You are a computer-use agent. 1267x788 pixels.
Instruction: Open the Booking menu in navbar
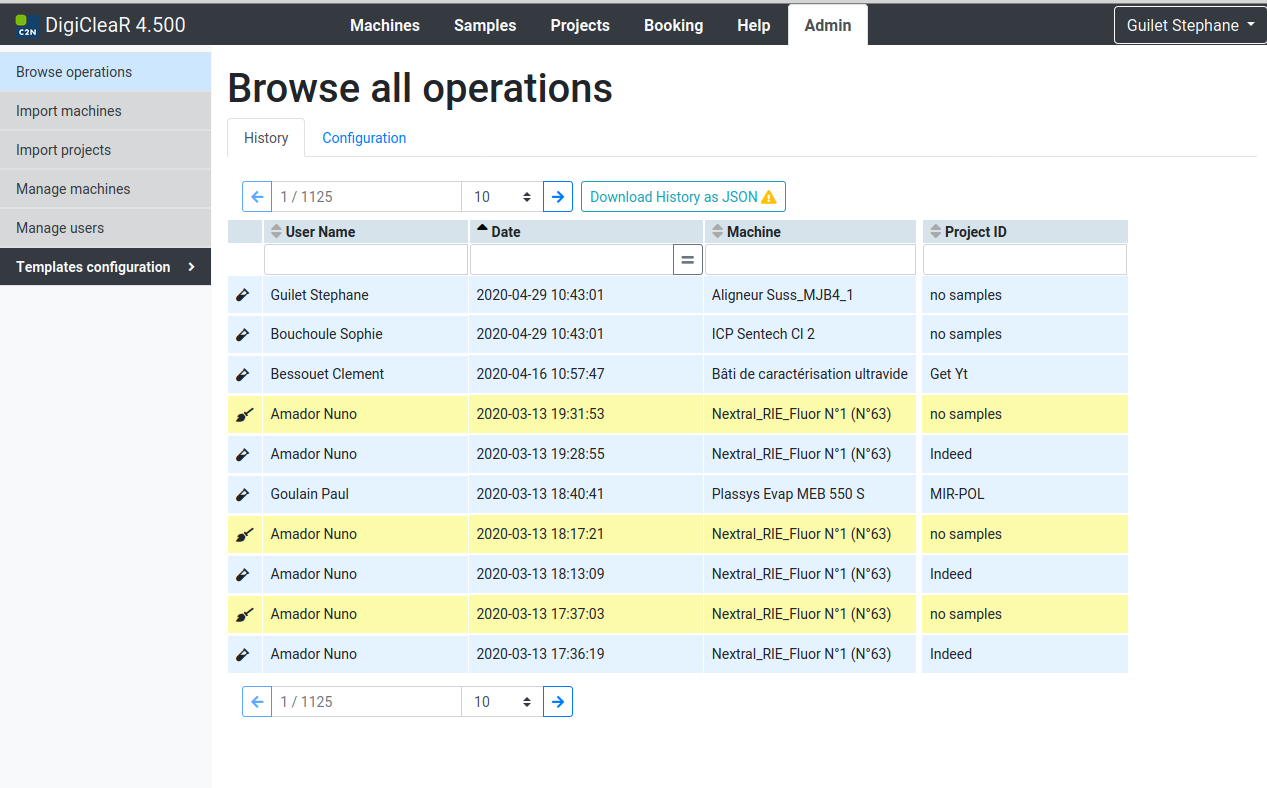pyautogui.click(x=673, y=26)
